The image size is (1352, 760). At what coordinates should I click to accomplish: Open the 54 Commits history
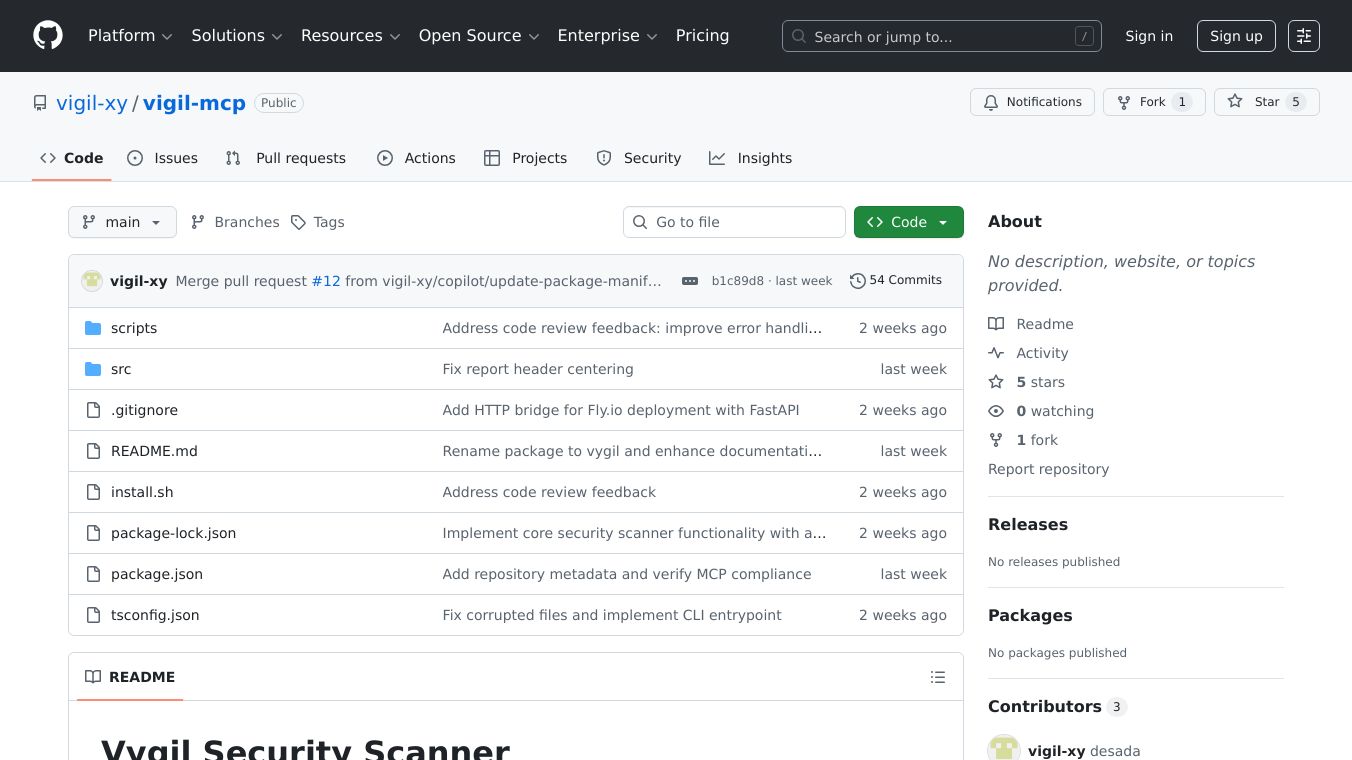point(896,280)
